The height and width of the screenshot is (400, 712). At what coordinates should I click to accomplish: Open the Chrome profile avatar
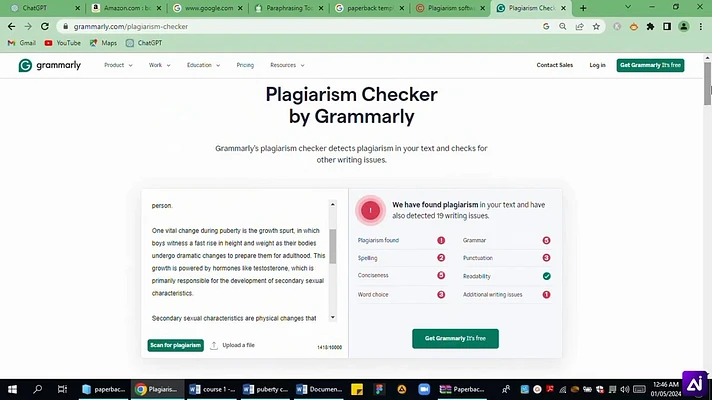tap(683, 27)
